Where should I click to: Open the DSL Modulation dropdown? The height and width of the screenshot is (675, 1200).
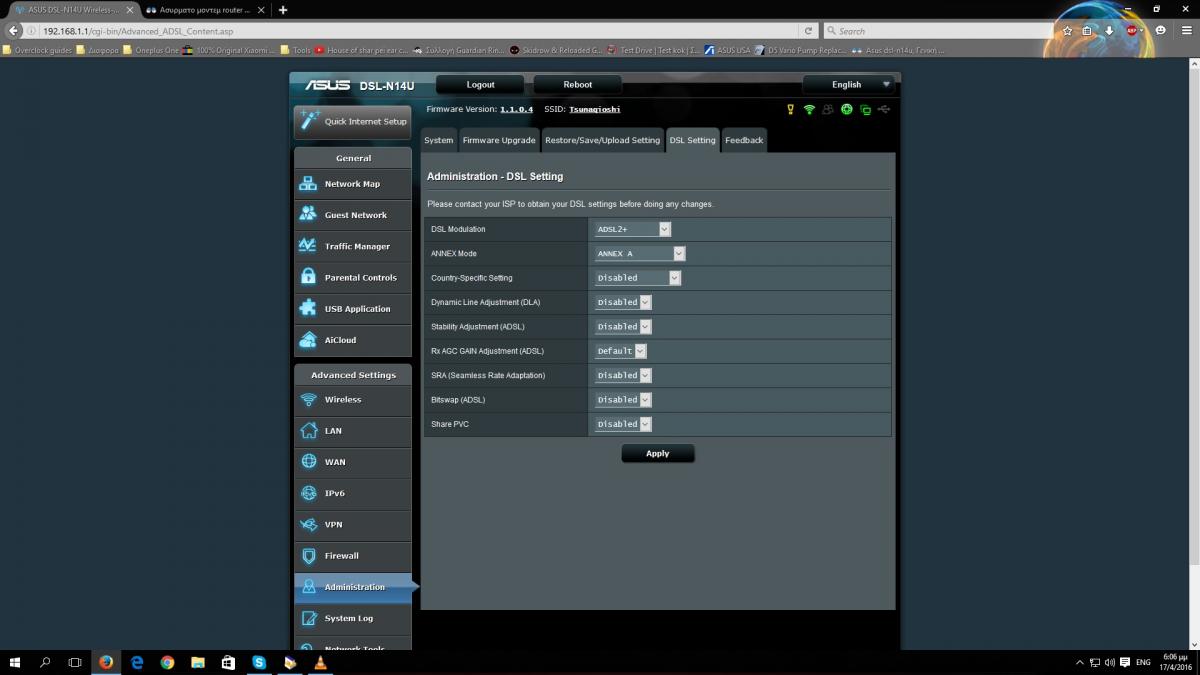point(633,229)
